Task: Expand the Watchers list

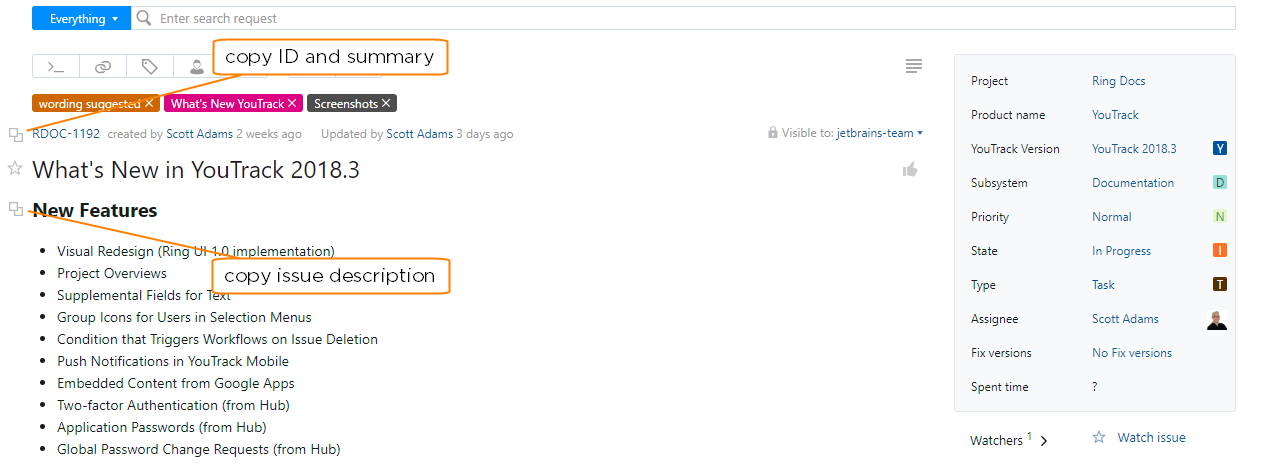Action: tap(1044, 441)
